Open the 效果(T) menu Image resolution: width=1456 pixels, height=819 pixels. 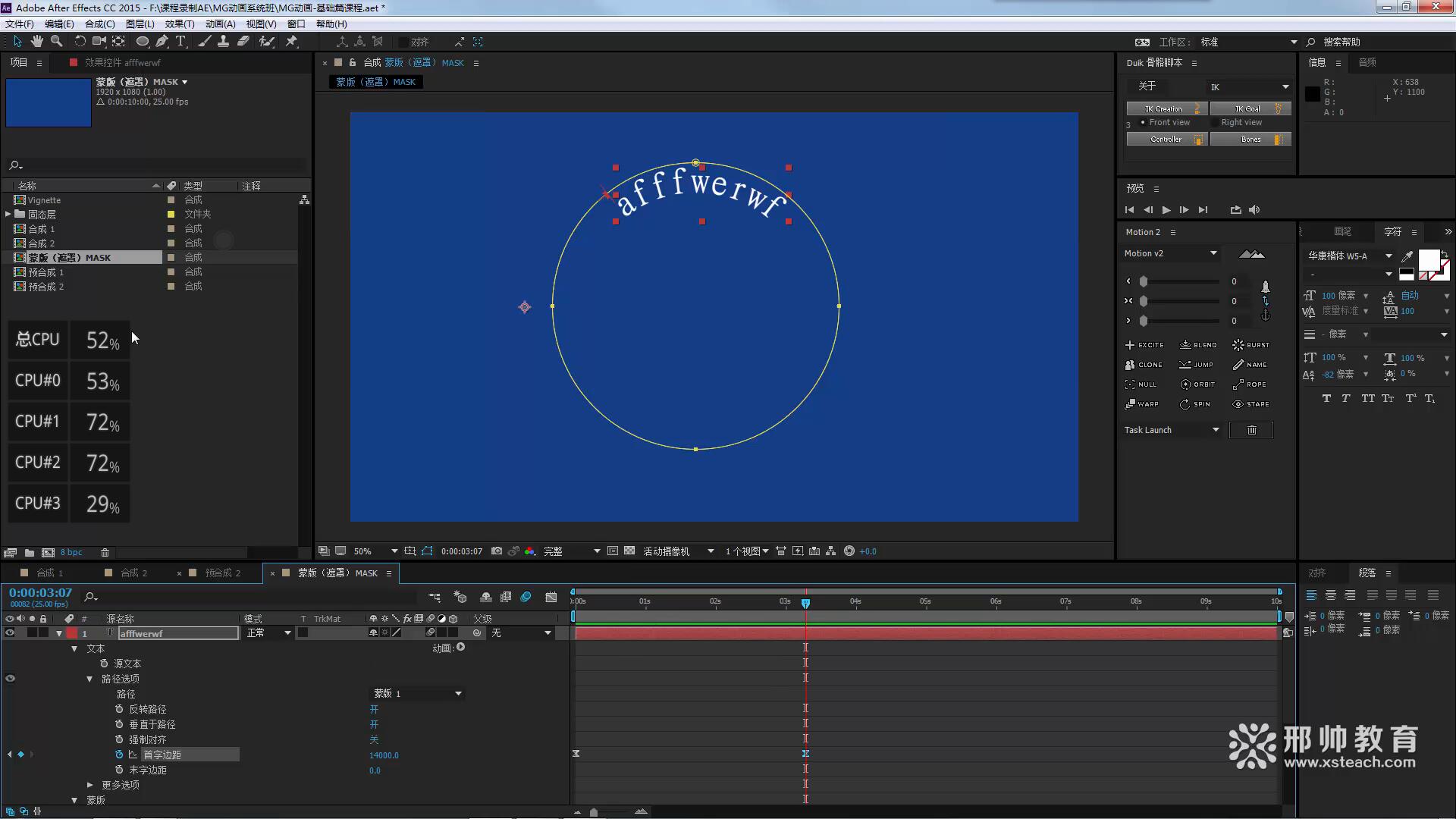click(x=179, y=24)
